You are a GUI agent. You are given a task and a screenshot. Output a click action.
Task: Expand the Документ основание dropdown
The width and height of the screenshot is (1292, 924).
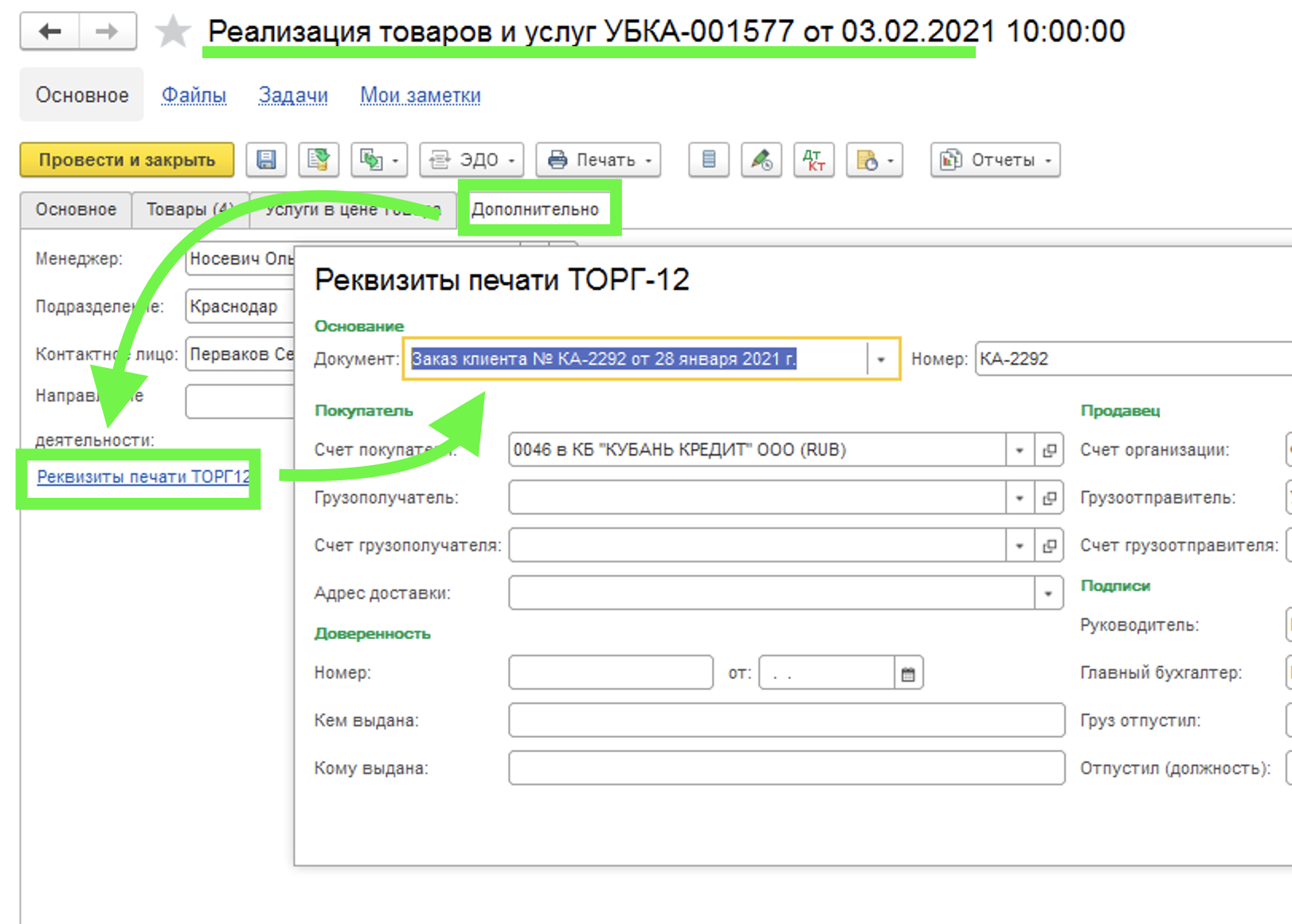click(881, 359)
